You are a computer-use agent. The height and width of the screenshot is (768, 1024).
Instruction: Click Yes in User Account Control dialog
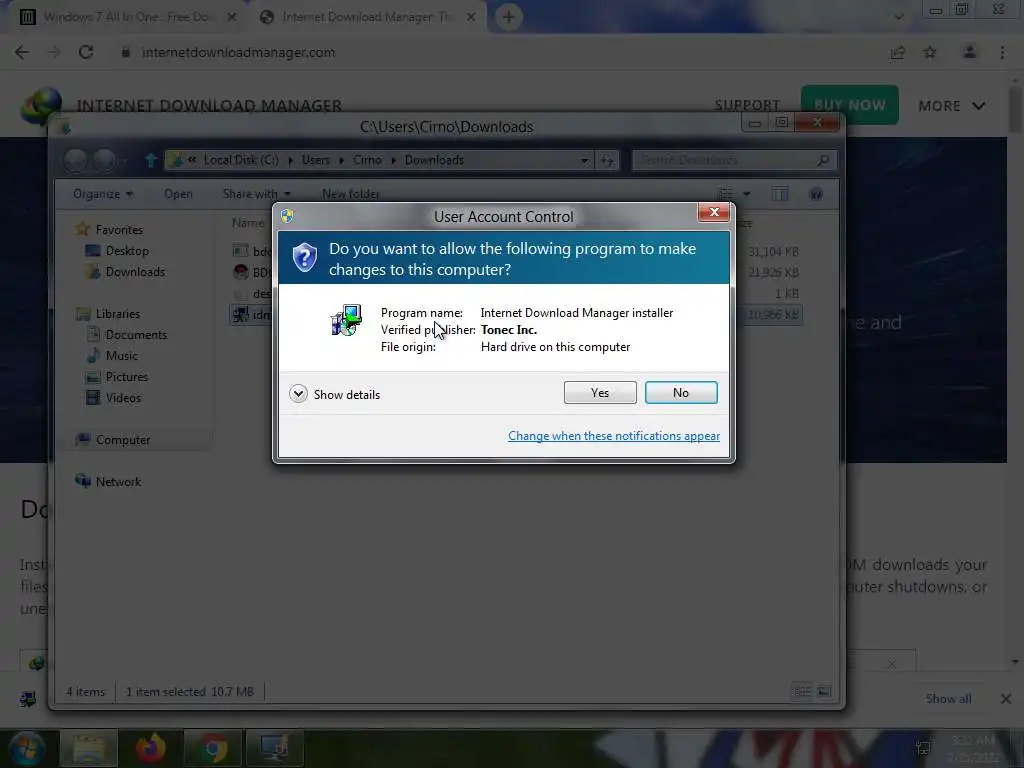point(600,392)
